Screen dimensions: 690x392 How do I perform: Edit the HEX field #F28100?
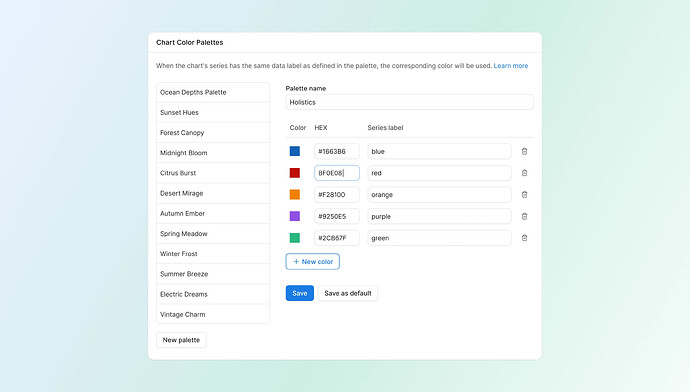337,194
